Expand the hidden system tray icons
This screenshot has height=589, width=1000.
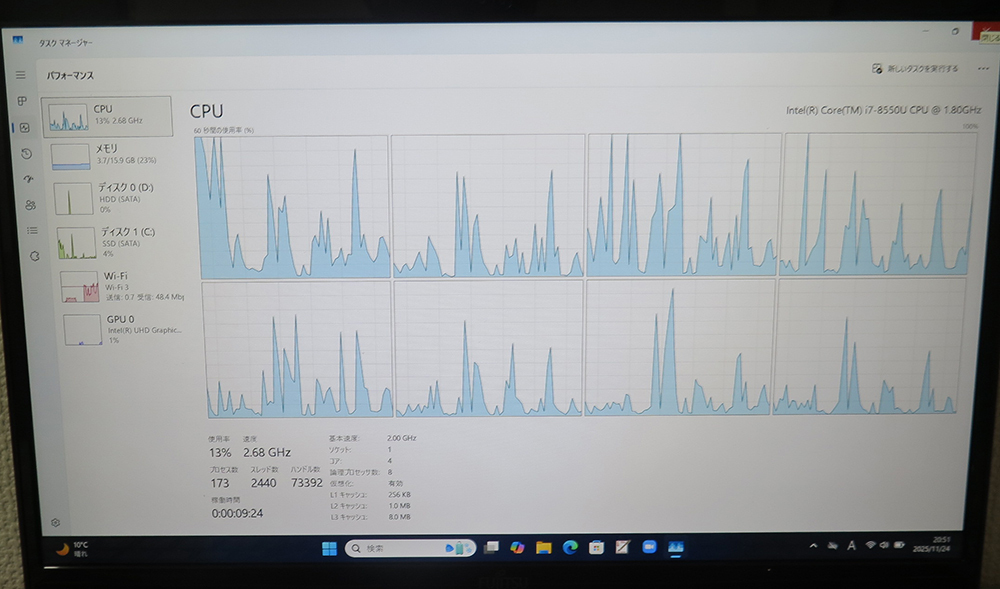click(813, 546)
